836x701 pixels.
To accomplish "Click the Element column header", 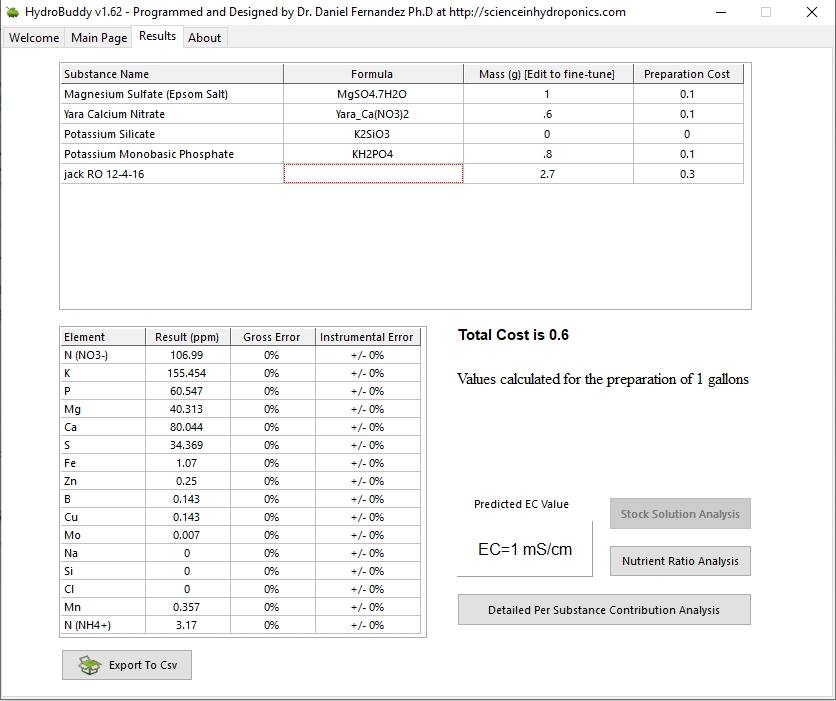I will click(103, 336).
